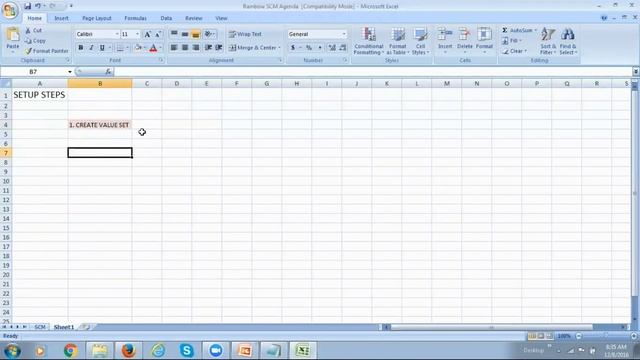Switch to the Formulas tab
The width and height of the screenshot is (640, 360).
click(x=135, y=18)
